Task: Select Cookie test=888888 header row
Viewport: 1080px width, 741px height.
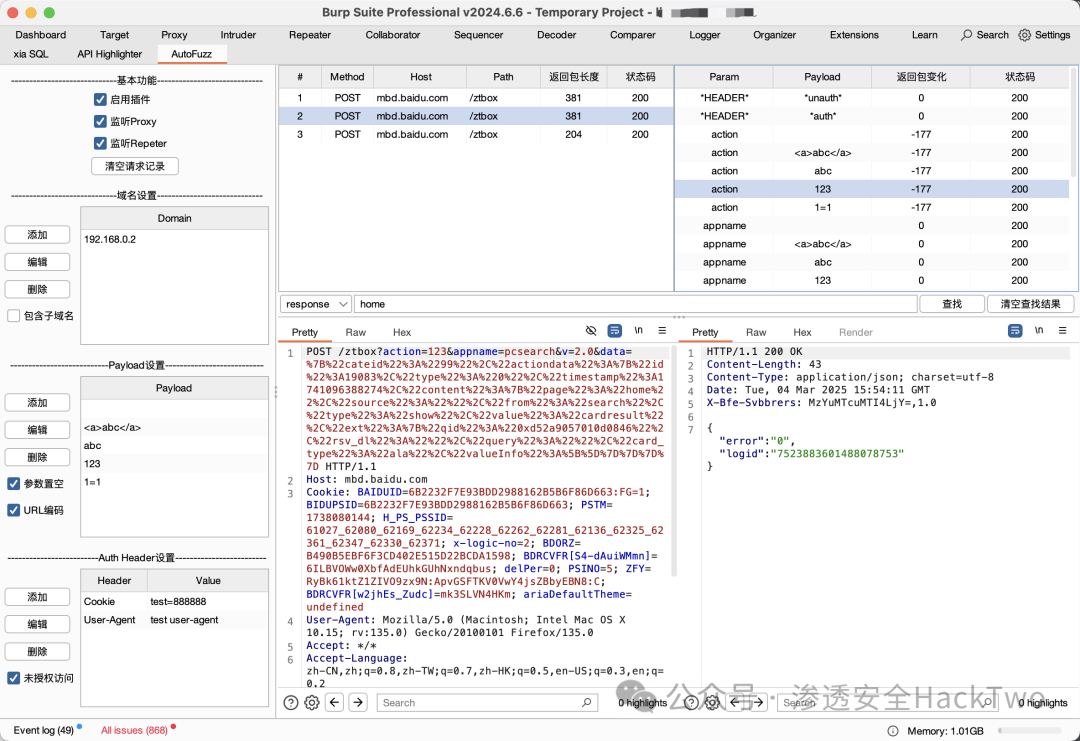Action: [174, 601]
